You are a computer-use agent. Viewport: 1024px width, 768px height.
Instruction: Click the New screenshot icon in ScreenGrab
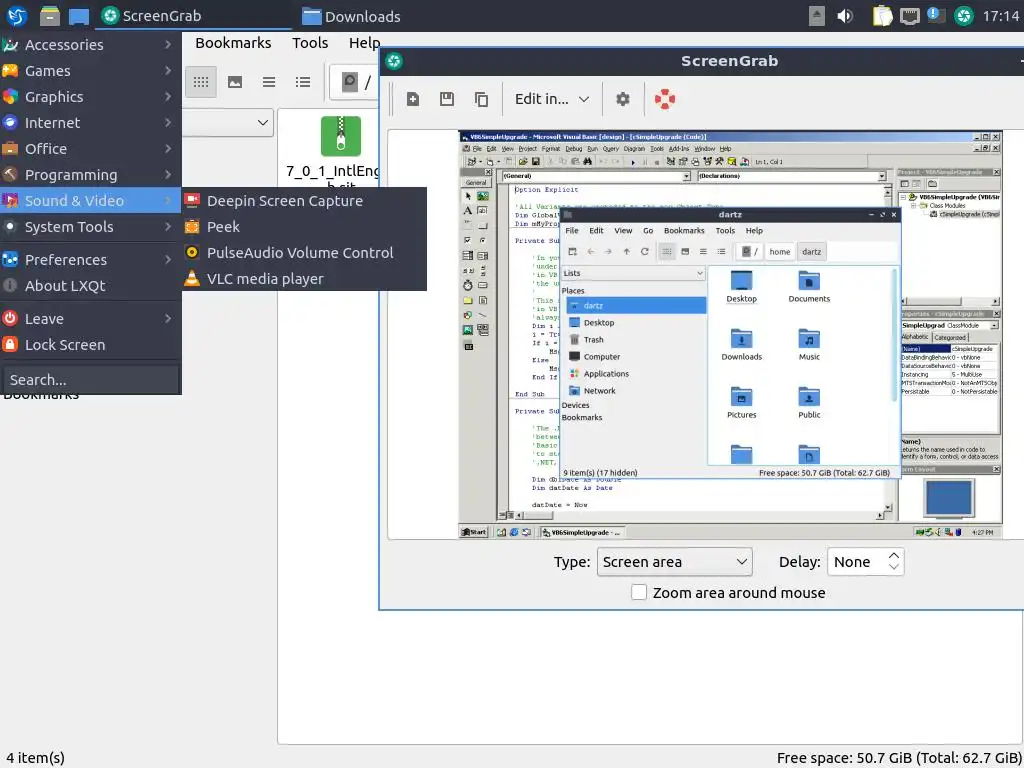point(413,99)
